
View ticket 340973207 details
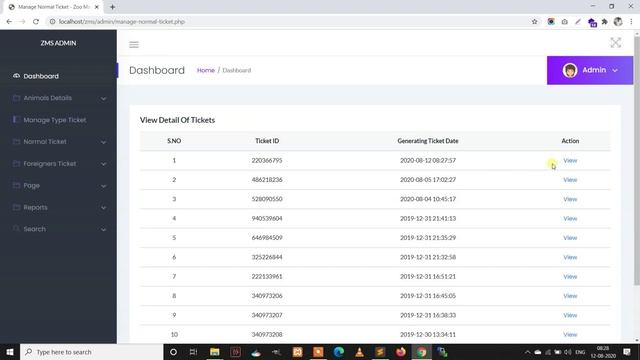coord(570,315)
